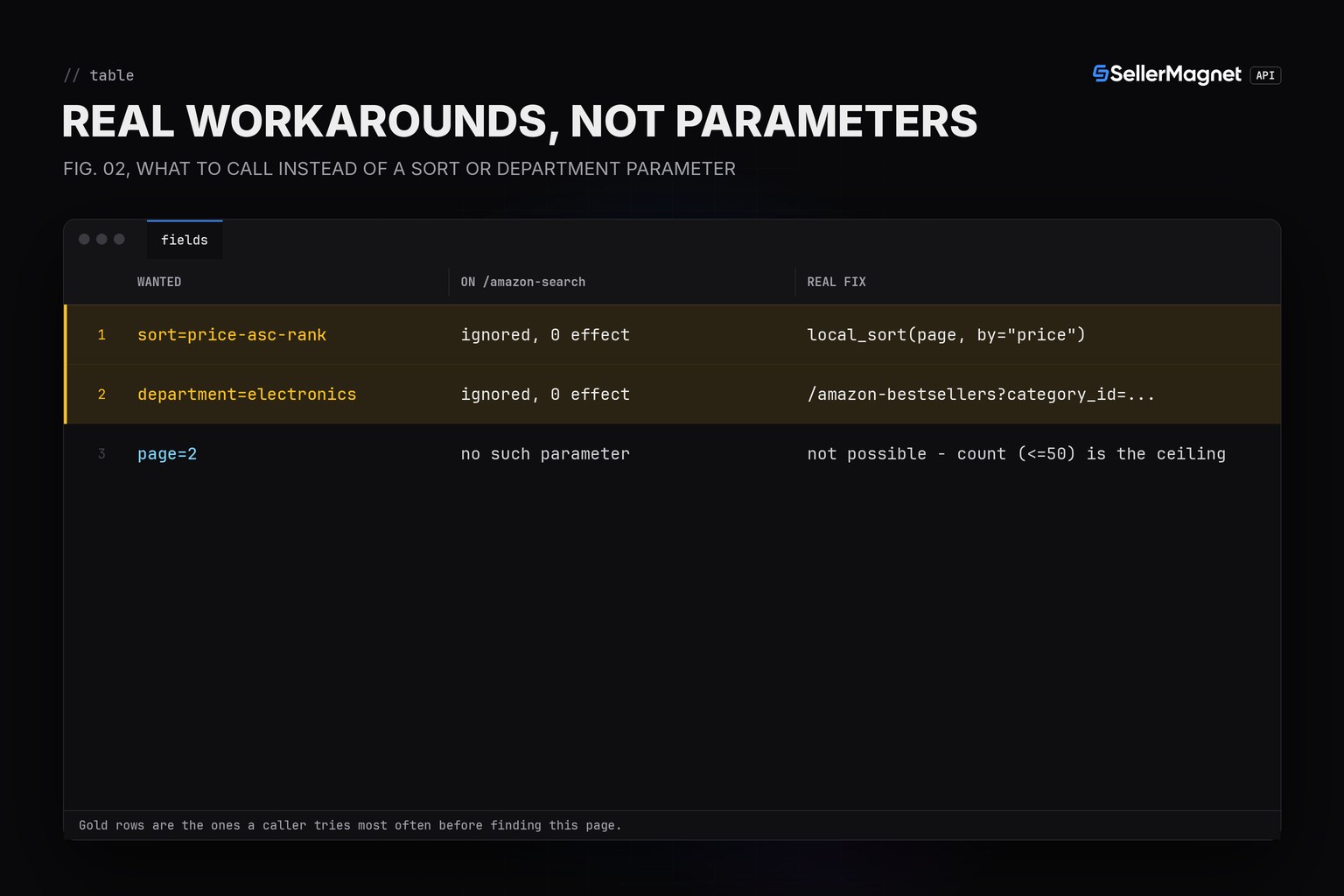The width and height of the screenshot is (1344, 896).
Task: Click 'ignored, 0 effect' in sort row
Action: pos(545,335)
